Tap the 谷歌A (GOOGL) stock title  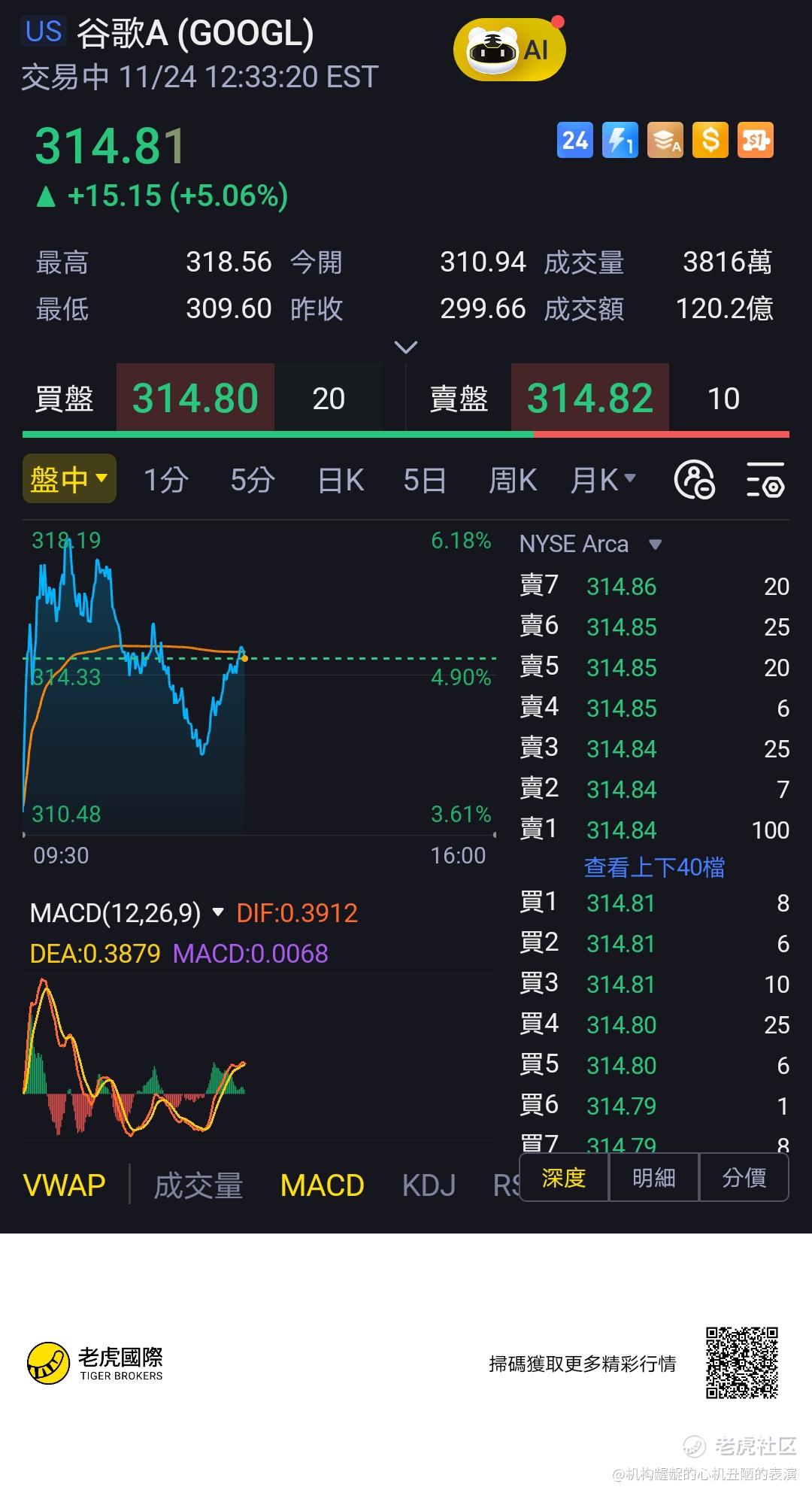195,33
